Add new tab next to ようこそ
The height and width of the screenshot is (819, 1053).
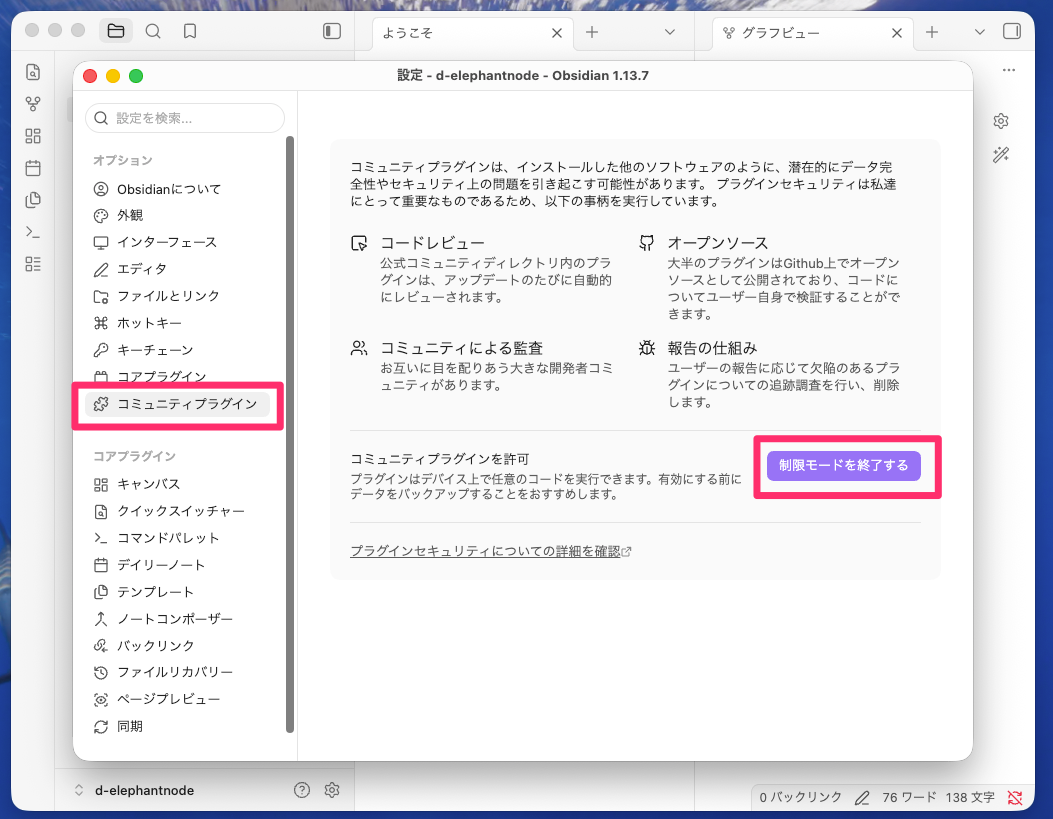coord(592,32)
